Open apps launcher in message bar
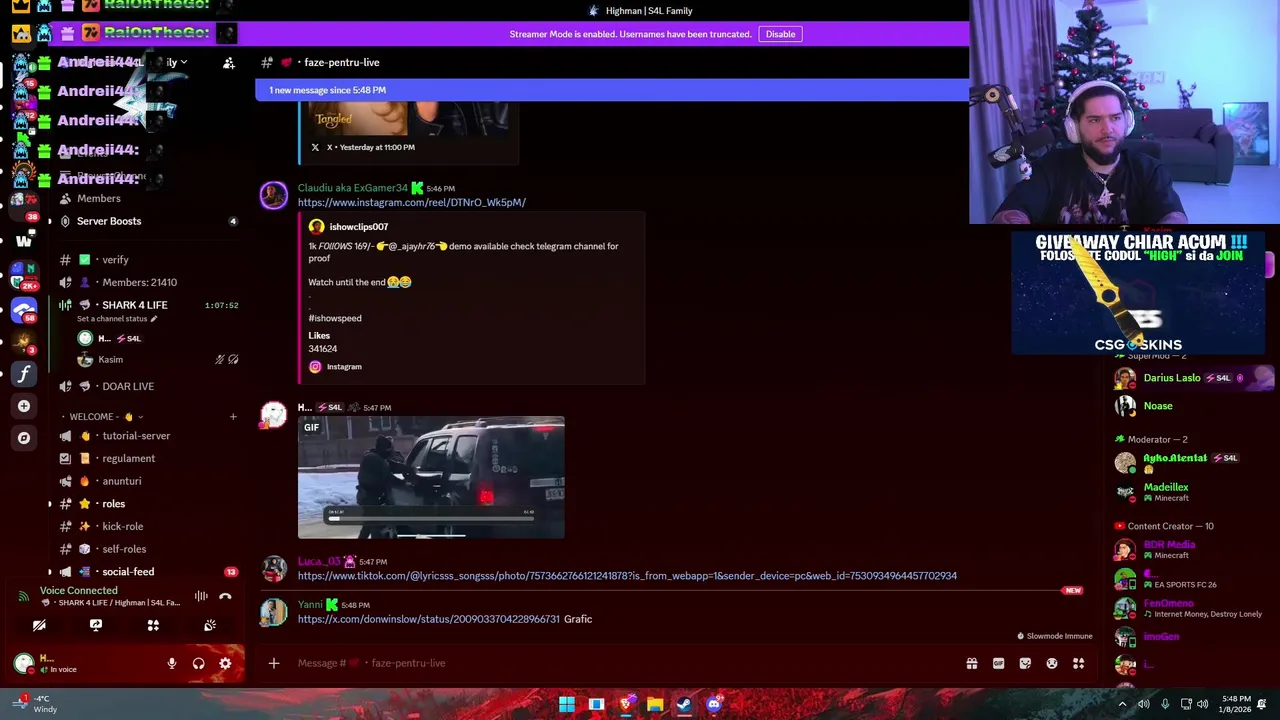Screen dimensions: 1280x720 1078,663
